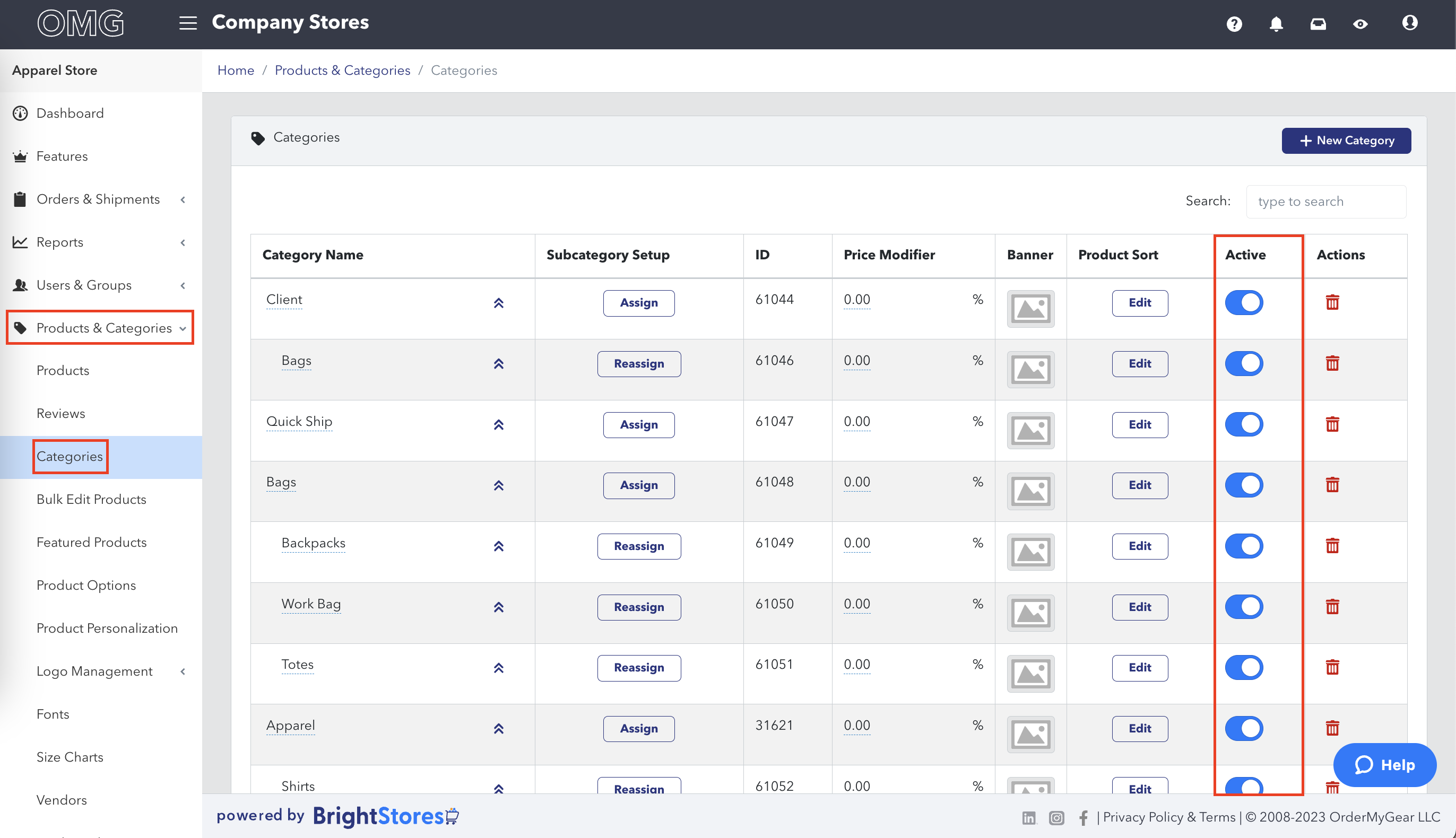Image resolution: width=1456 pixels, height=838 pixels.
Task: Toggle Active switch for Client category
Action: coord(1244,302)
